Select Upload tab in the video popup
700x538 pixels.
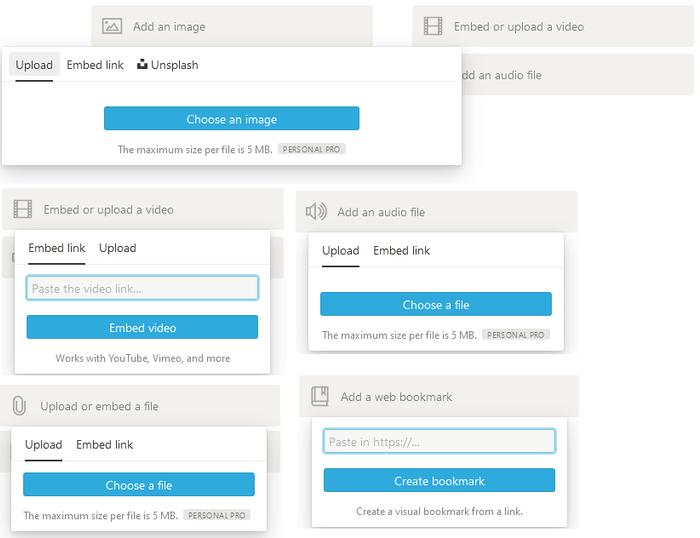(x=117, y=248)
